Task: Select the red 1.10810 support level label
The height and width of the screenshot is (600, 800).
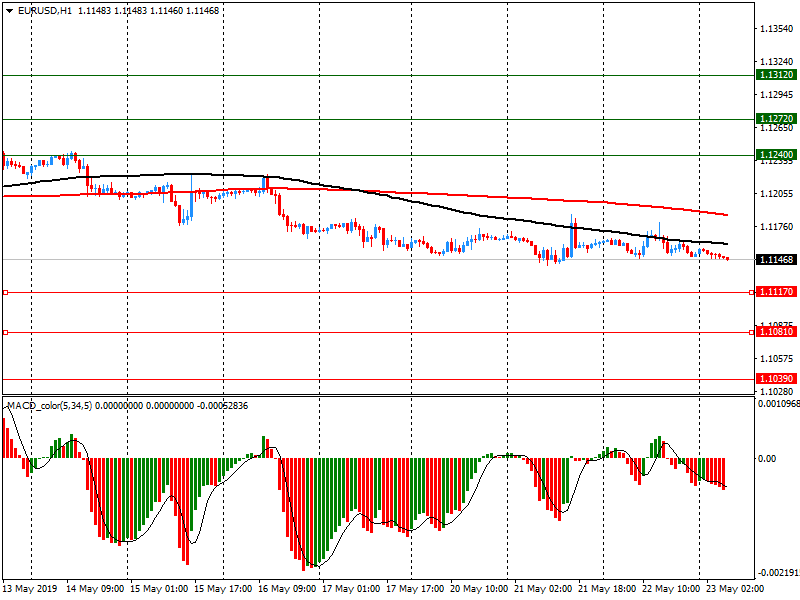Action: coord(776,331)
